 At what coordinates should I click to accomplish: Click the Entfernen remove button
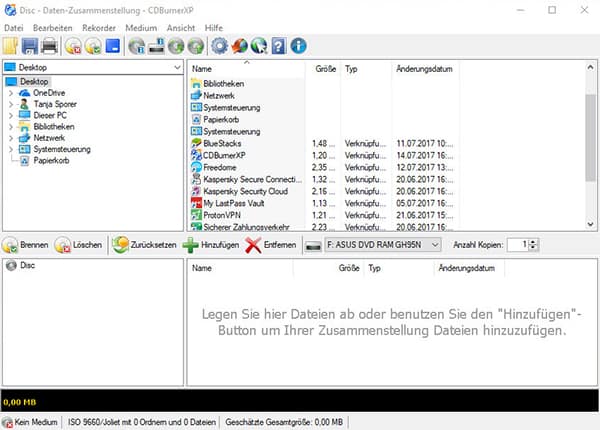270,245
